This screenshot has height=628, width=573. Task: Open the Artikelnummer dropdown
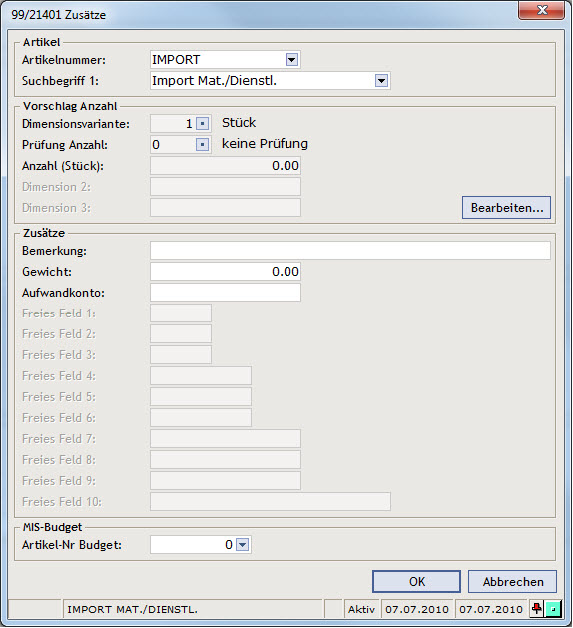click(x=292, y=60)
